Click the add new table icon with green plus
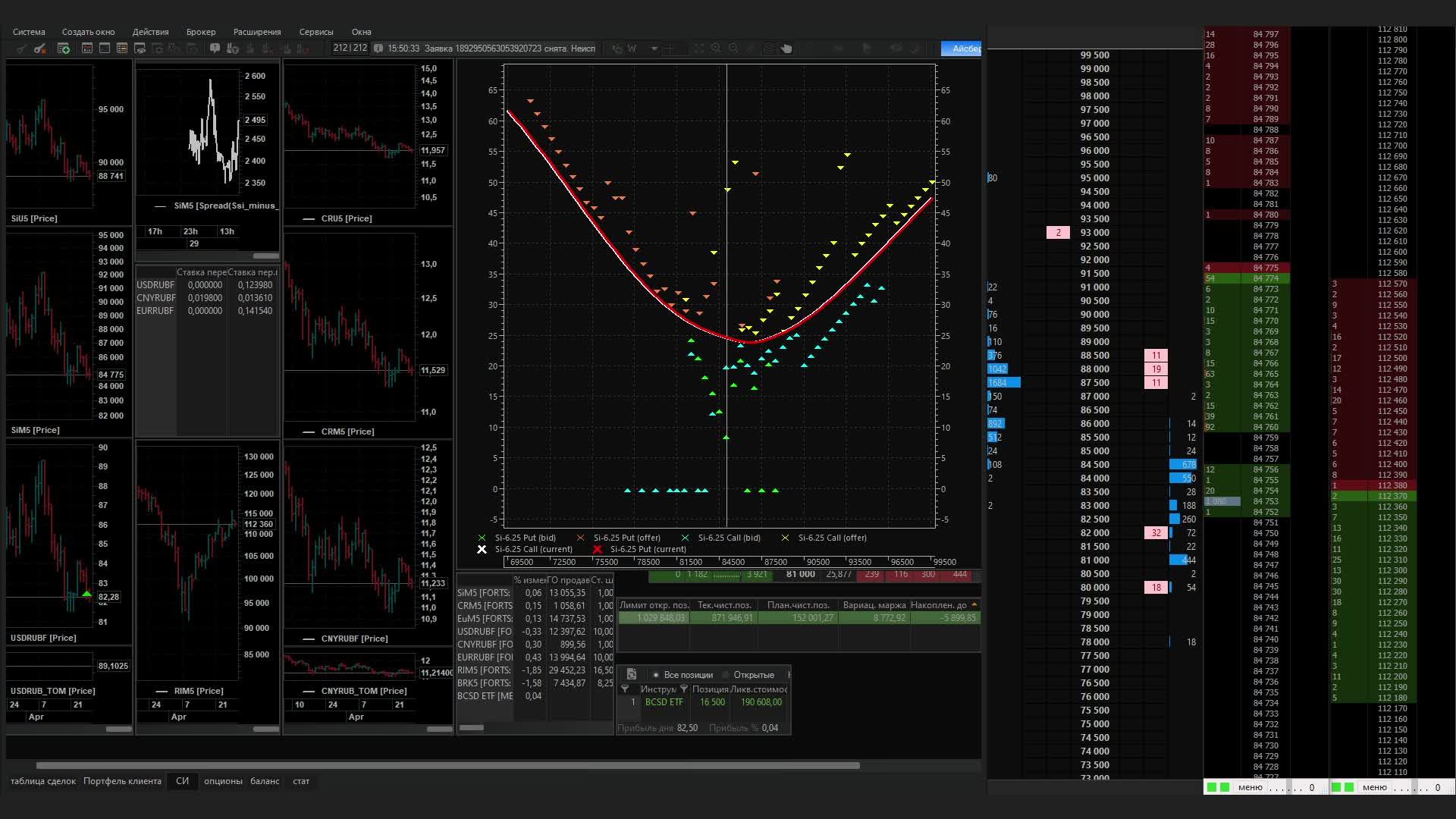 pyautogui.click(x=64, y=49)
